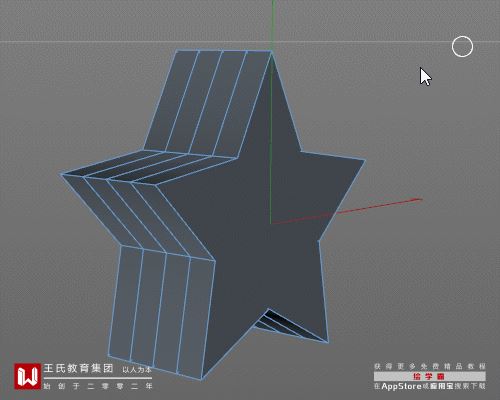
Task: Grab the red X-axis handle arrow
Action: click(x=417, y=200)
